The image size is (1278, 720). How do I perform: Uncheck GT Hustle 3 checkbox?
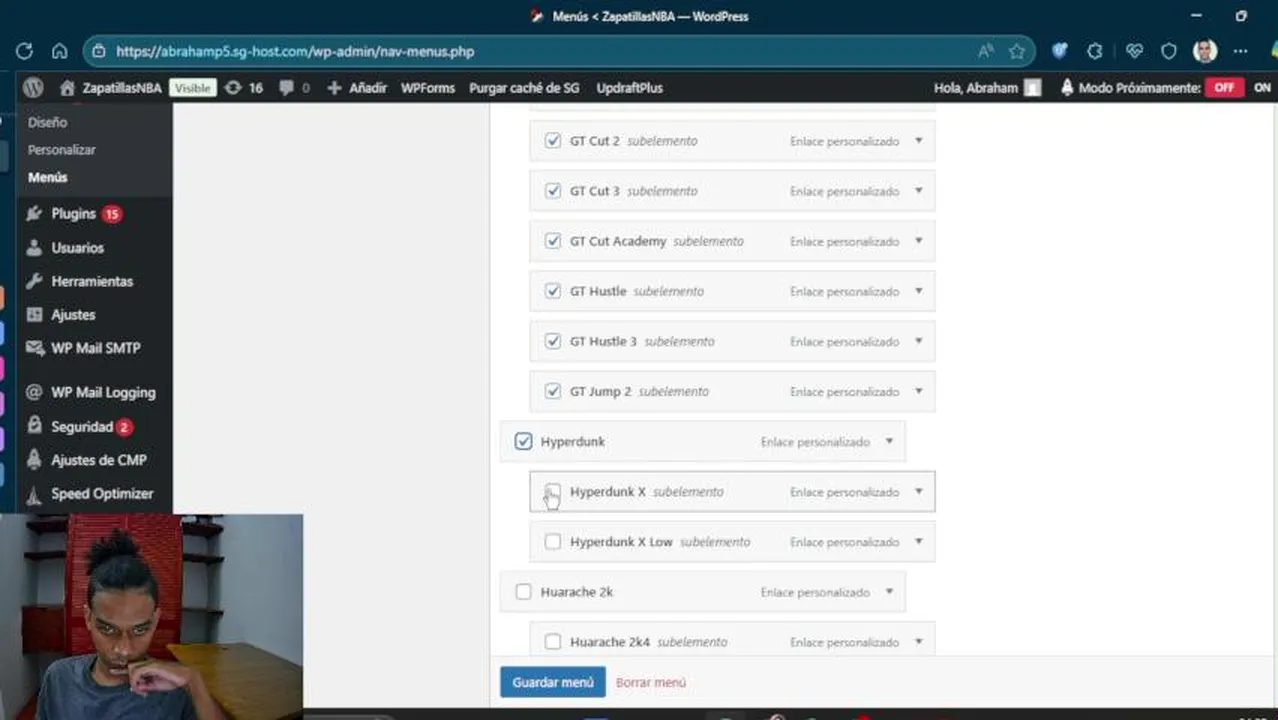coord(553,341)
